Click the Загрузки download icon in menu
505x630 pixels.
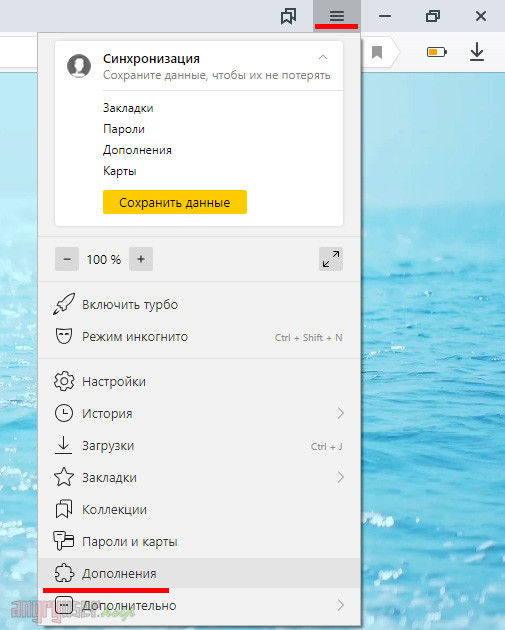click(x=63, y=445)
